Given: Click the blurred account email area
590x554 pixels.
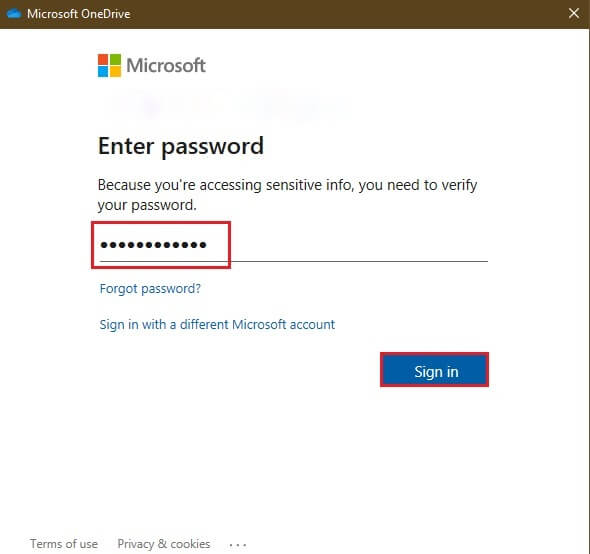Looking at the screenshot, I should pyautogui.click(x=226, y=107).
